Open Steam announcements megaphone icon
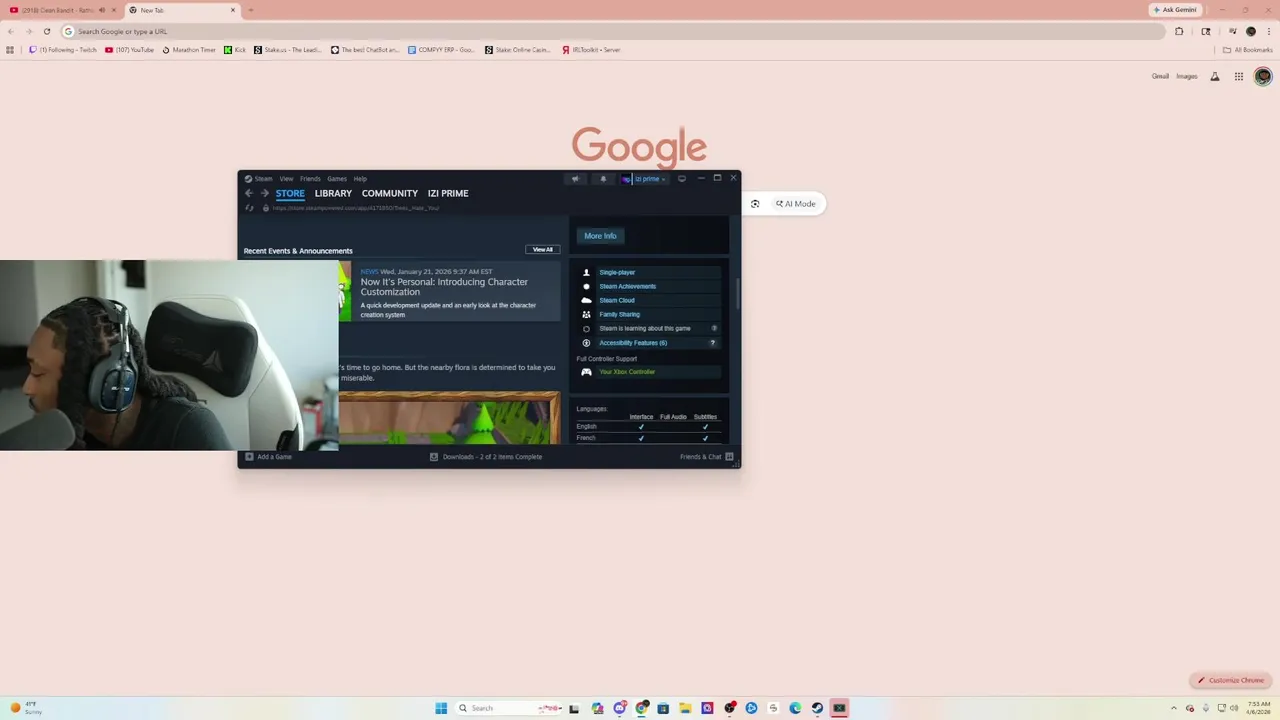This screenshot has width=1280, height=720. (575, 179)
